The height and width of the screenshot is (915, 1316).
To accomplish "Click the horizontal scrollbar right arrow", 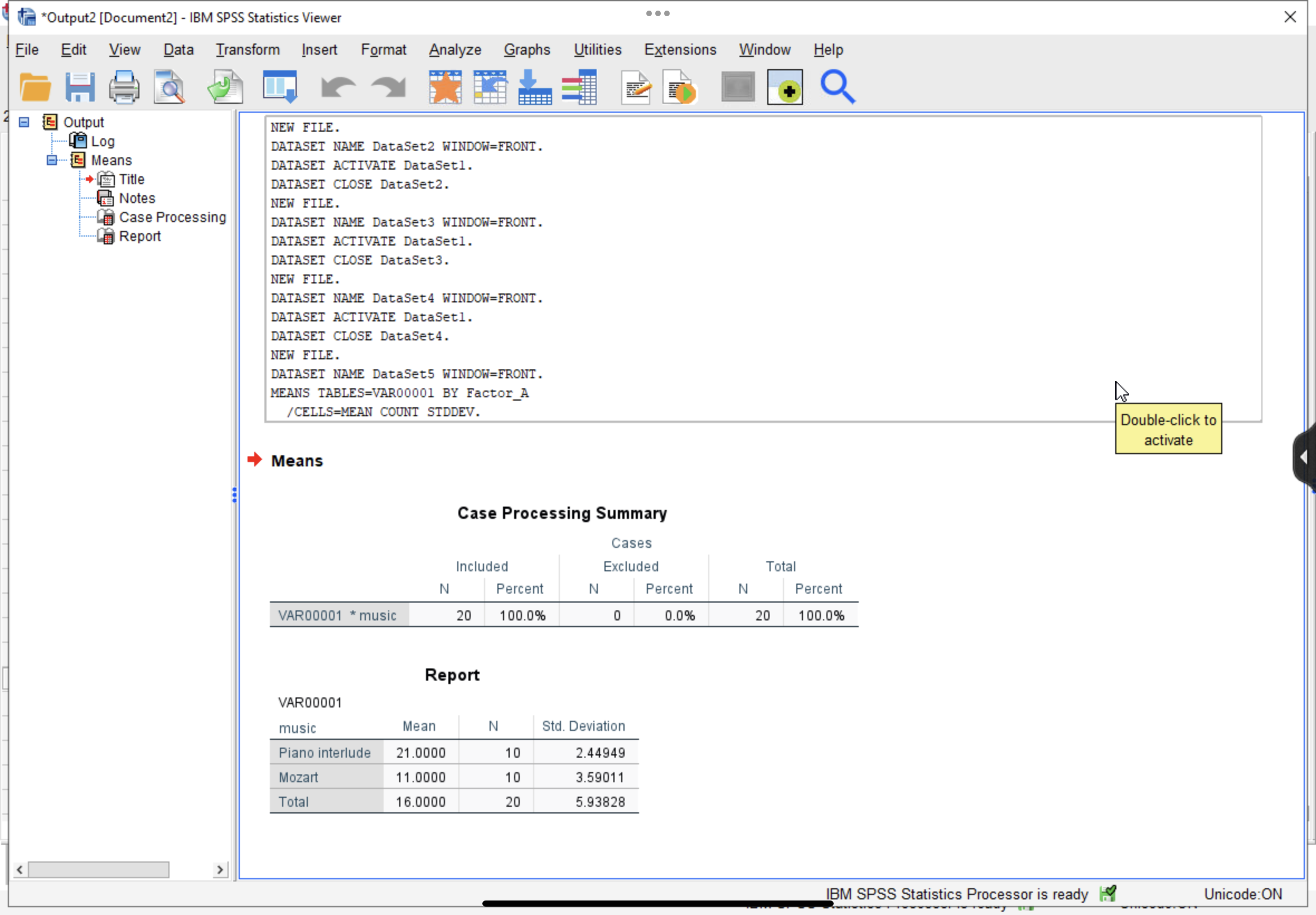I will (x=221, y=869).
